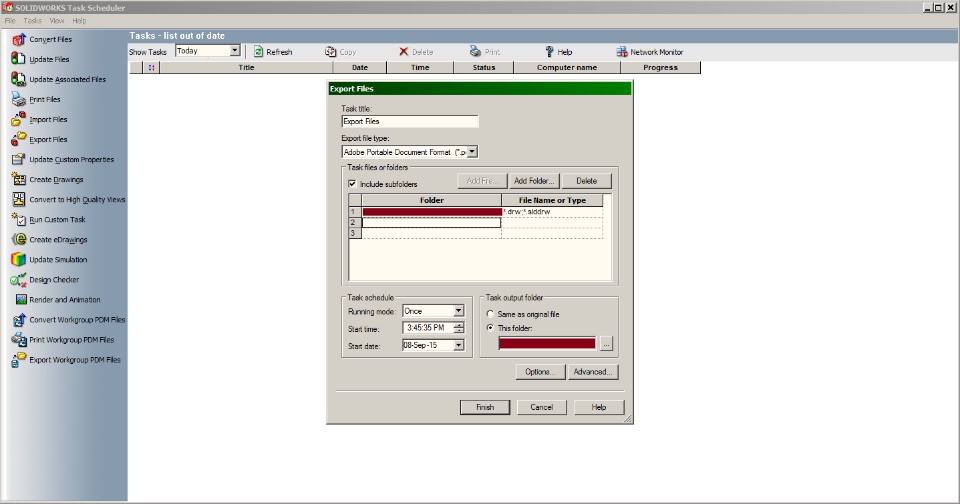The width and height of the screenshot is (960, 504).
Task: Expand the Show Tasks Today dropdown
Action: point(234,51)
